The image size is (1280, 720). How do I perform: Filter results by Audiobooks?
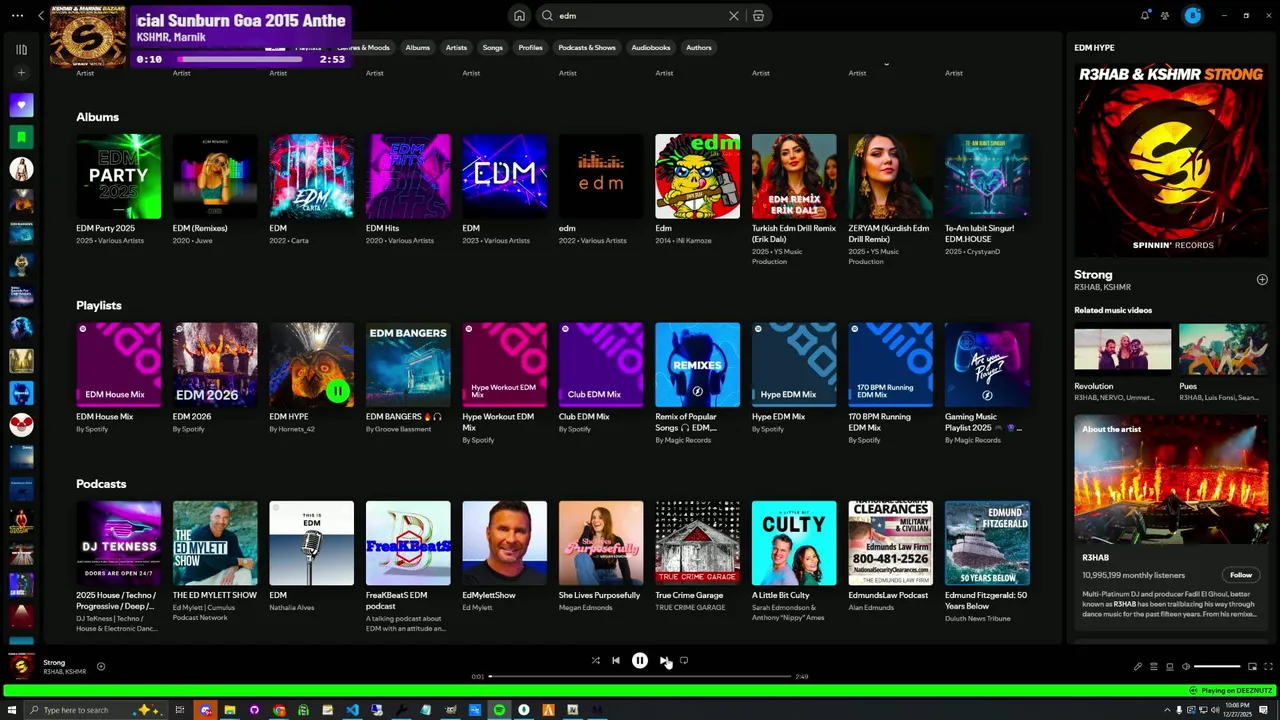point(651,48)
